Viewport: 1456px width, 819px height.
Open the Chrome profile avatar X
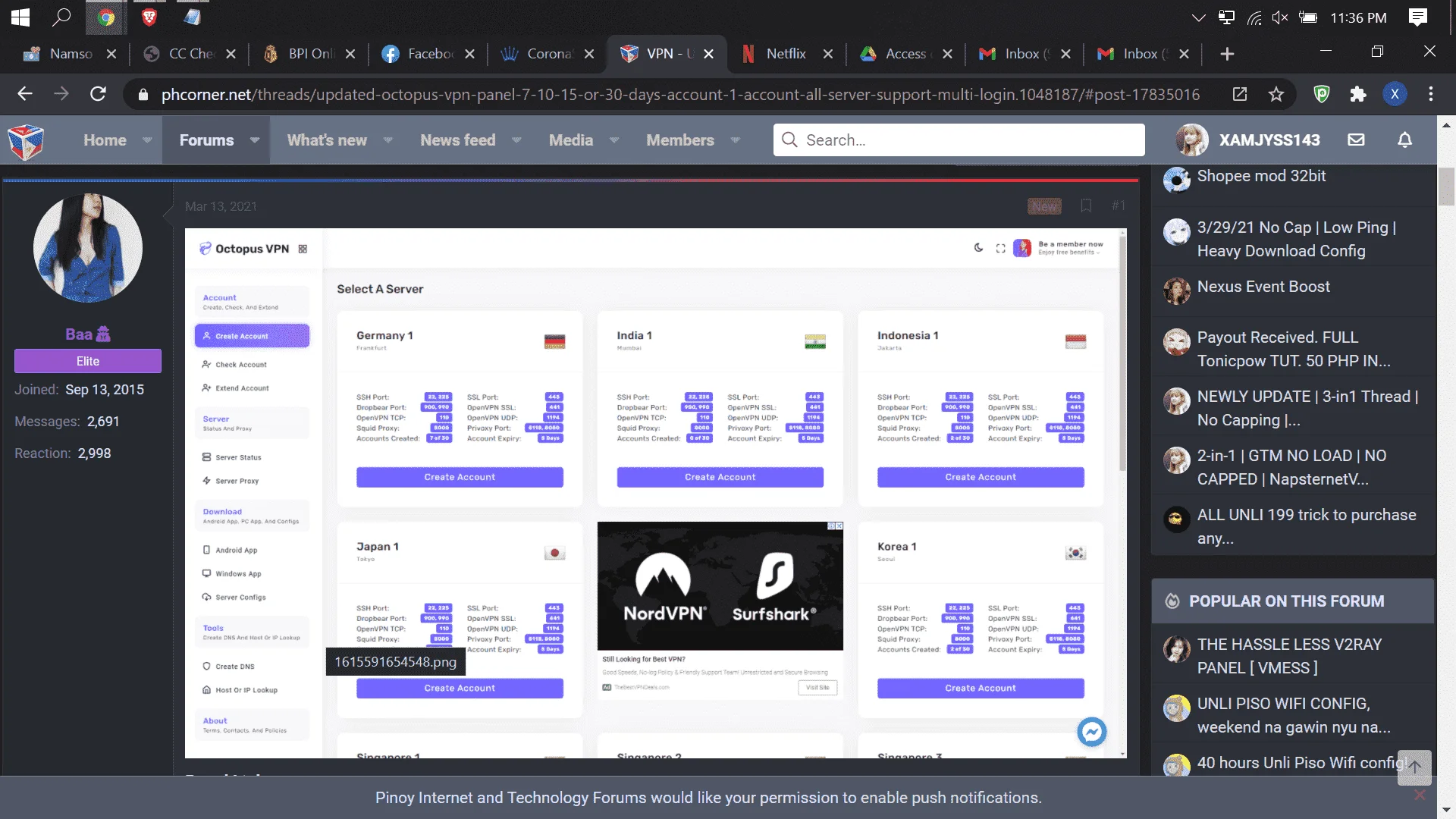click(x=1395, y=94)
